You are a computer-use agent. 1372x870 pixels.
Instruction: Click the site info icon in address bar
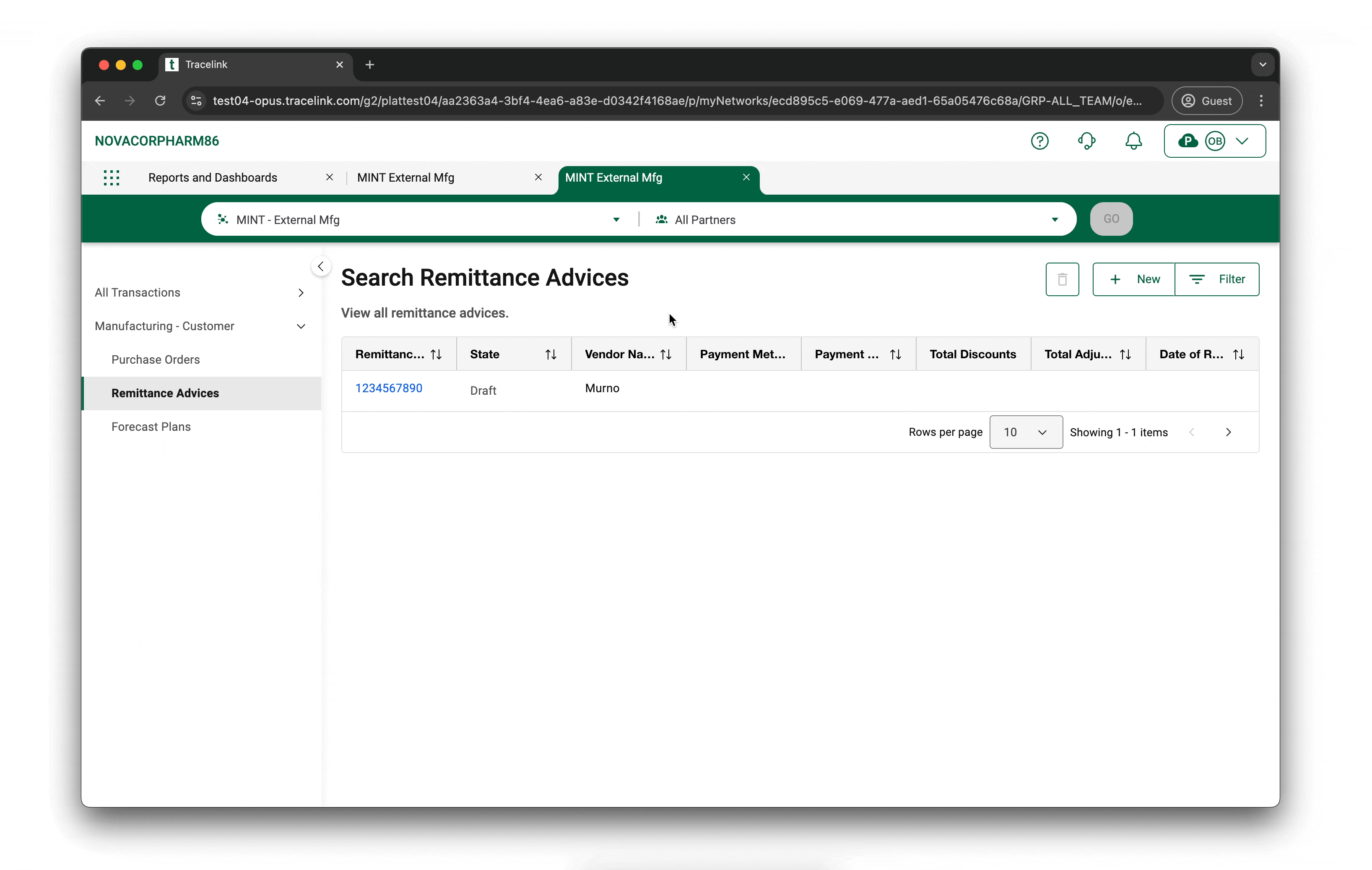click(196, 101)
